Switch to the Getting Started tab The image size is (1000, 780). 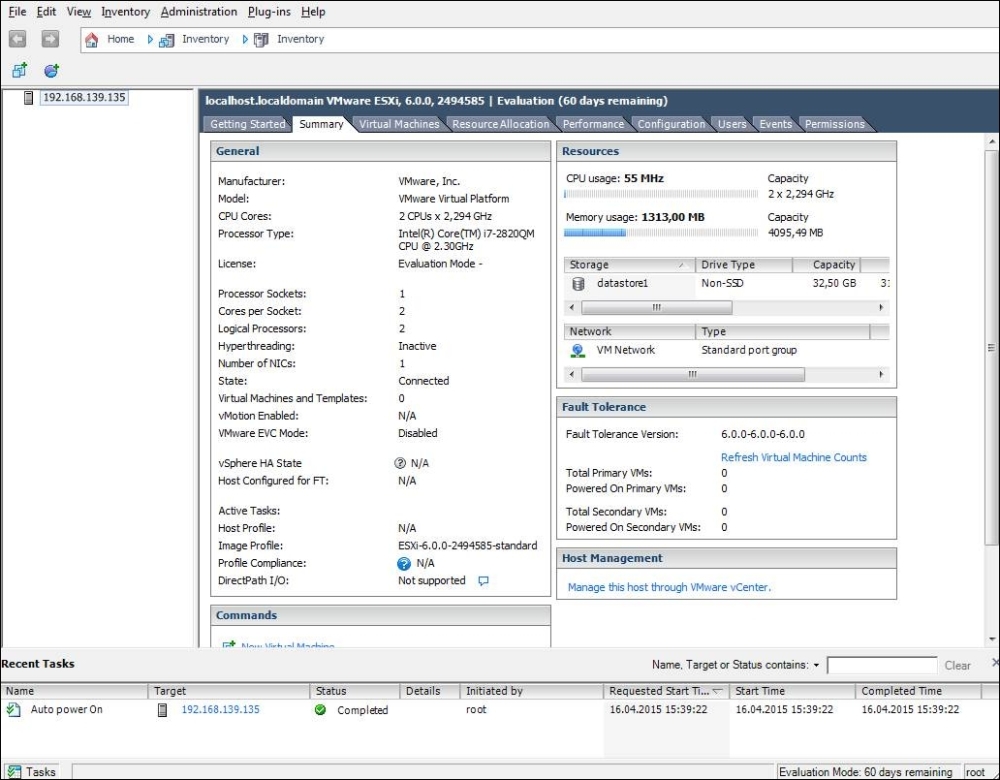[x=247, y=124]
